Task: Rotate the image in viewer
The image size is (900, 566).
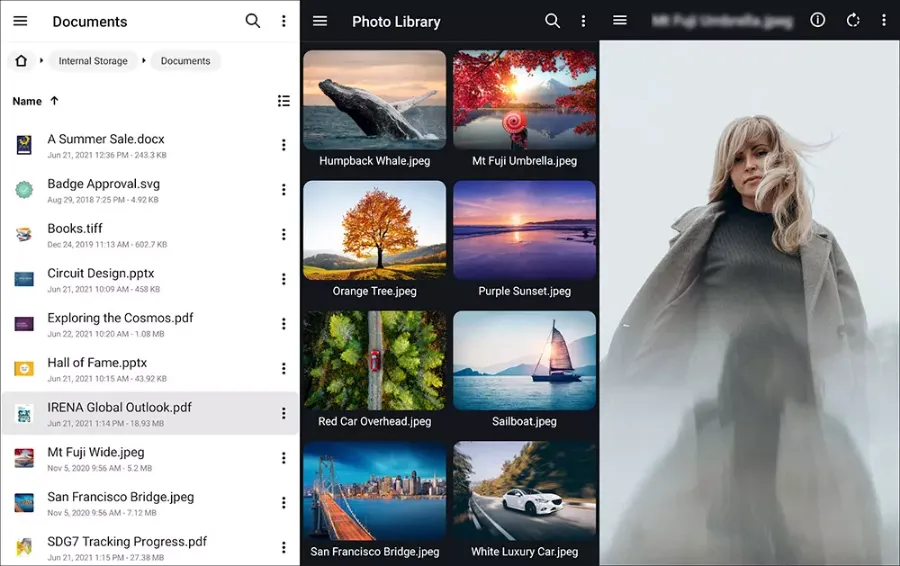Action: 853,21
